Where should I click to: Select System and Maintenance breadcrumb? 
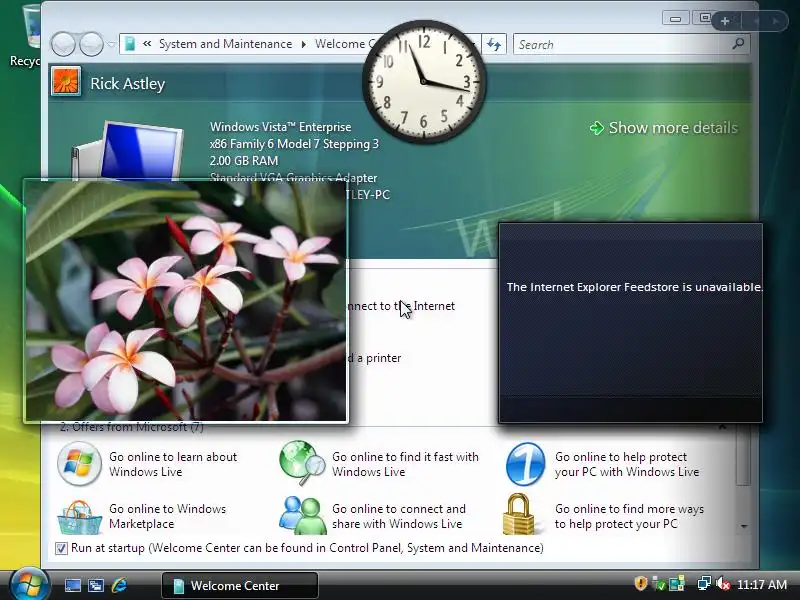226,44
